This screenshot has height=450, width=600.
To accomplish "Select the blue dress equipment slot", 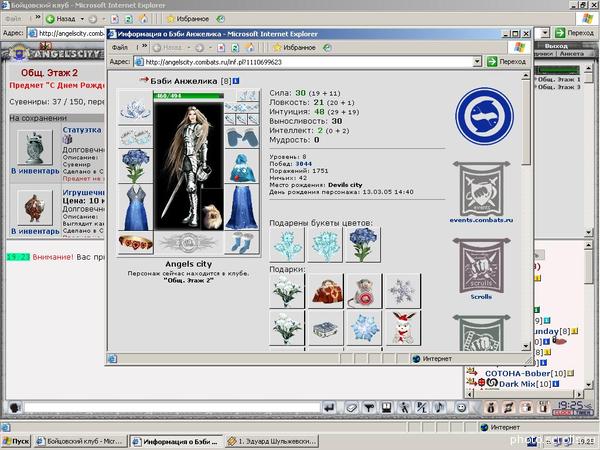I will (x=136, y=208).
